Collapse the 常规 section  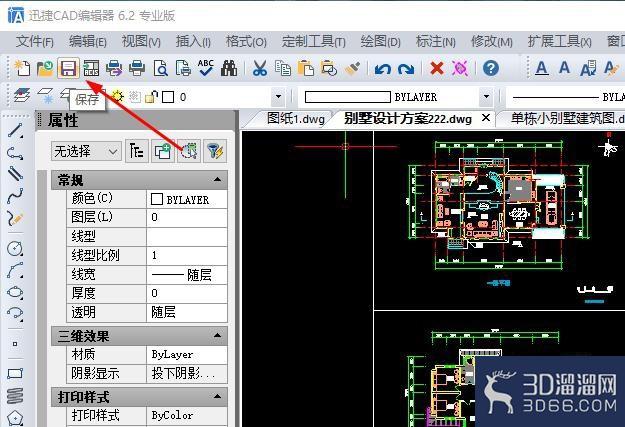point(217,179)
